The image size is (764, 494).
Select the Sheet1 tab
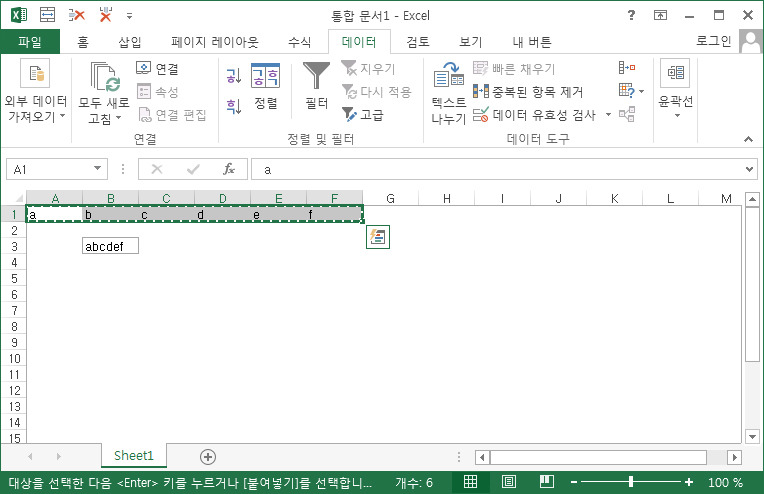(134, 456)
